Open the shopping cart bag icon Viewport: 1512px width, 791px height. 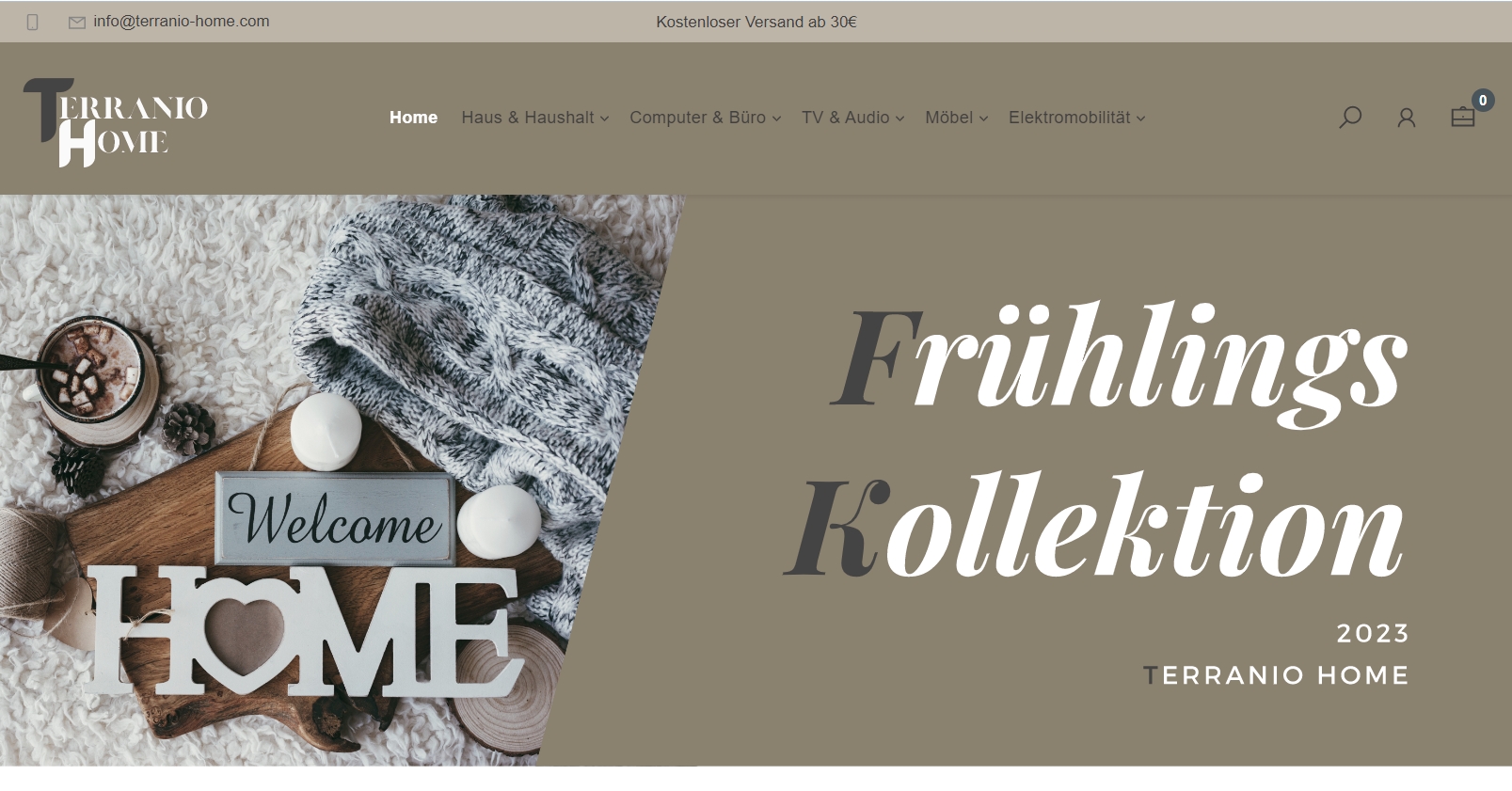(x=1462, y=118)
